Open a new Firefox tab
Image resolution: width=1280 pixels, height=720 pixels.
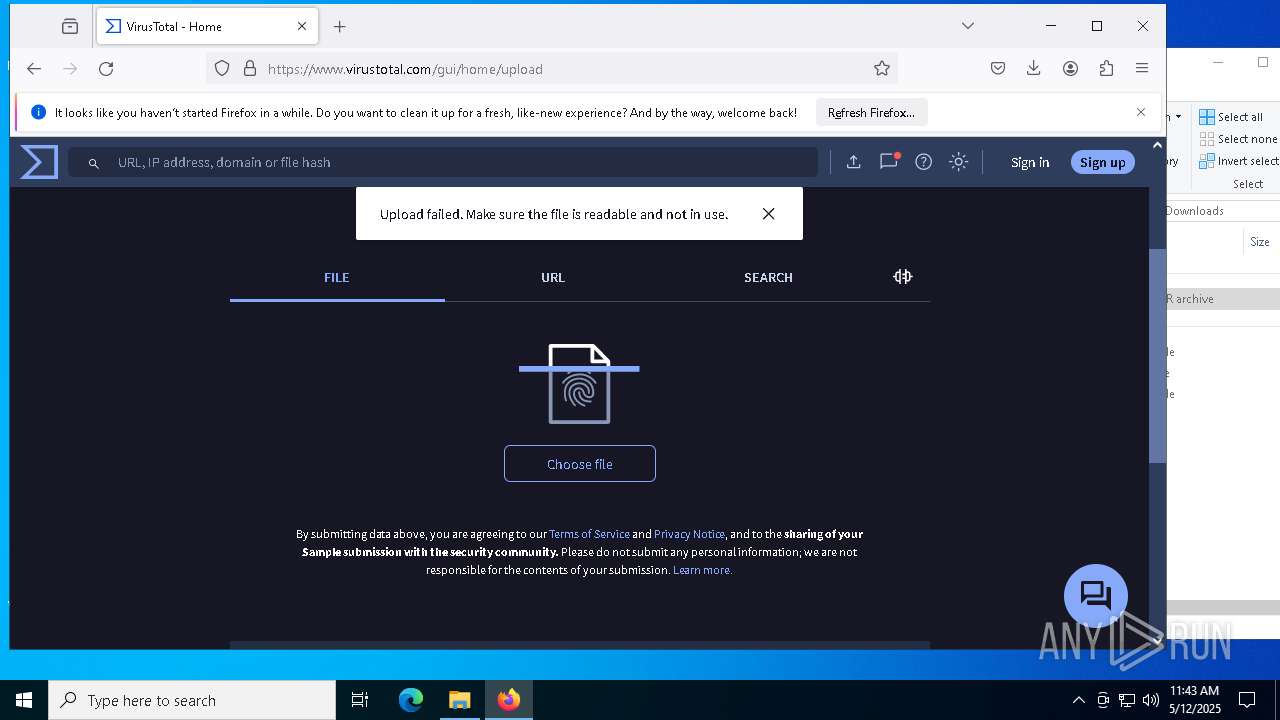pyautogui.click(x=340, y=27)
